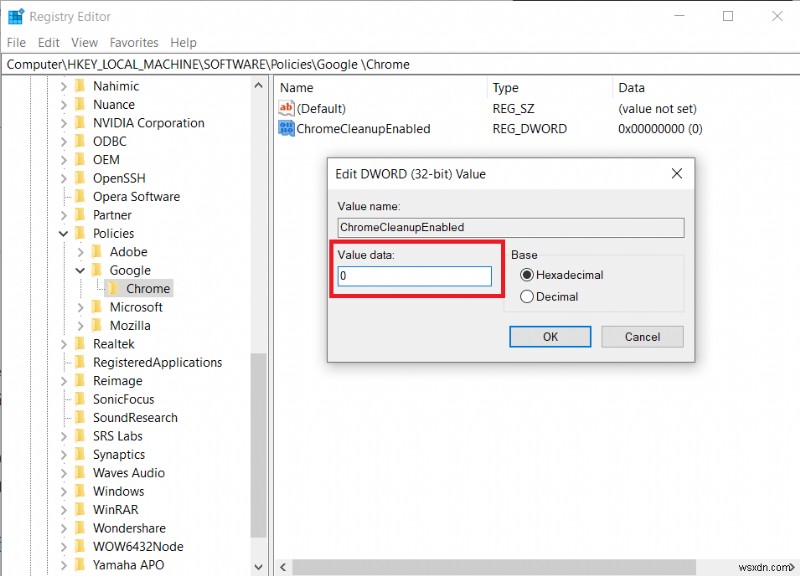Click the Adobe folder icon
The height and width of the screenshot is (576, 800).
97,252
